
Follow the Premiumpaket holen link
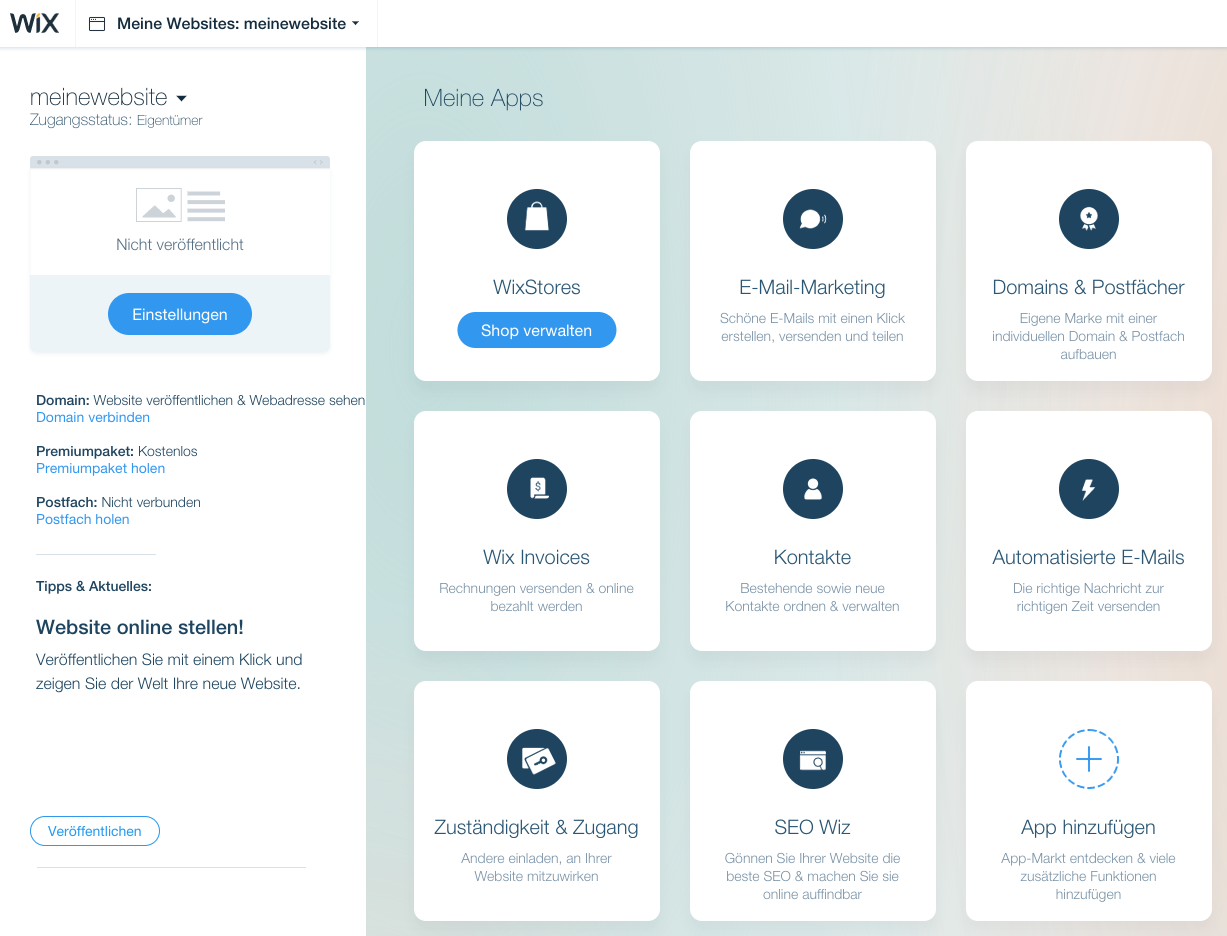100,468
